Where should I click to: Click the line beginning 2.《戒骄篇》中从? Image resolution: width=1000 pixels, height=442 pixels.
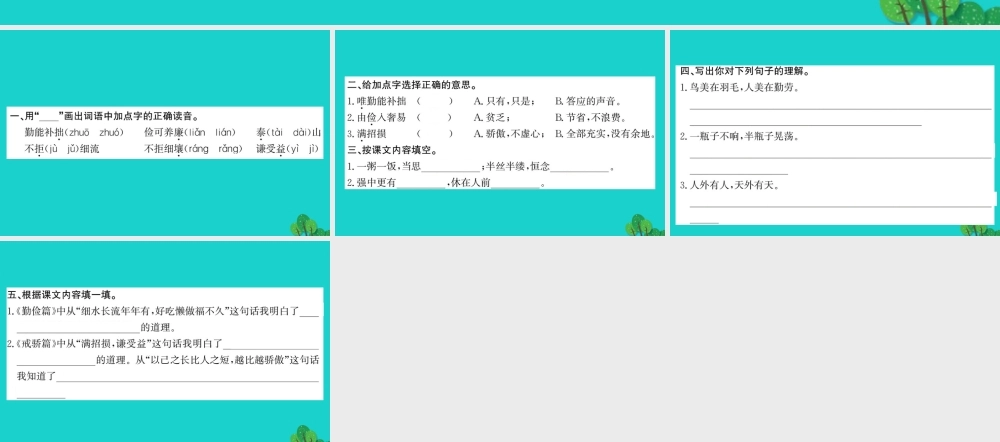pos(163,344)
